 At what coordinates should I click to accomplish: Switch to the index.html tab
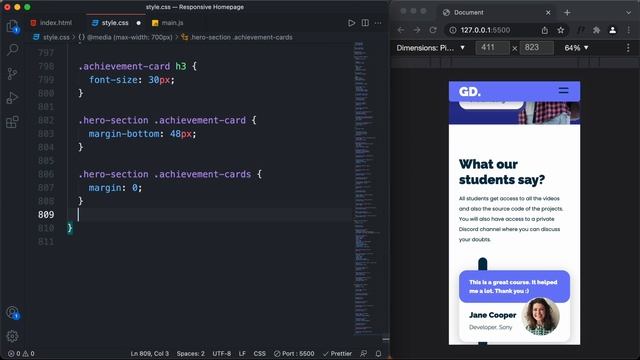[x=51, y=23]
